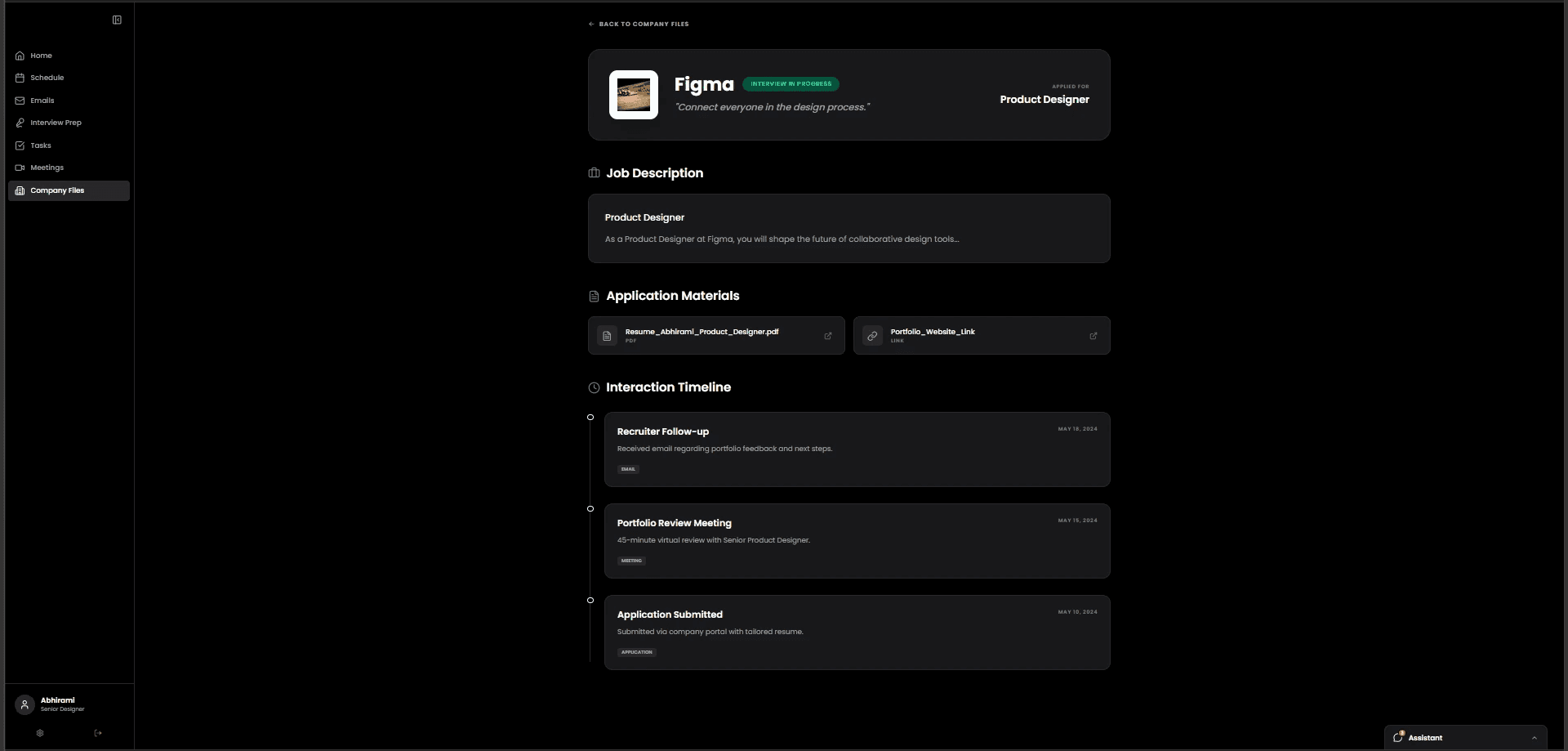The image size is (1568, 751).
Task: Click the May 15, 2024 date label
Action: coord(1077,521)
